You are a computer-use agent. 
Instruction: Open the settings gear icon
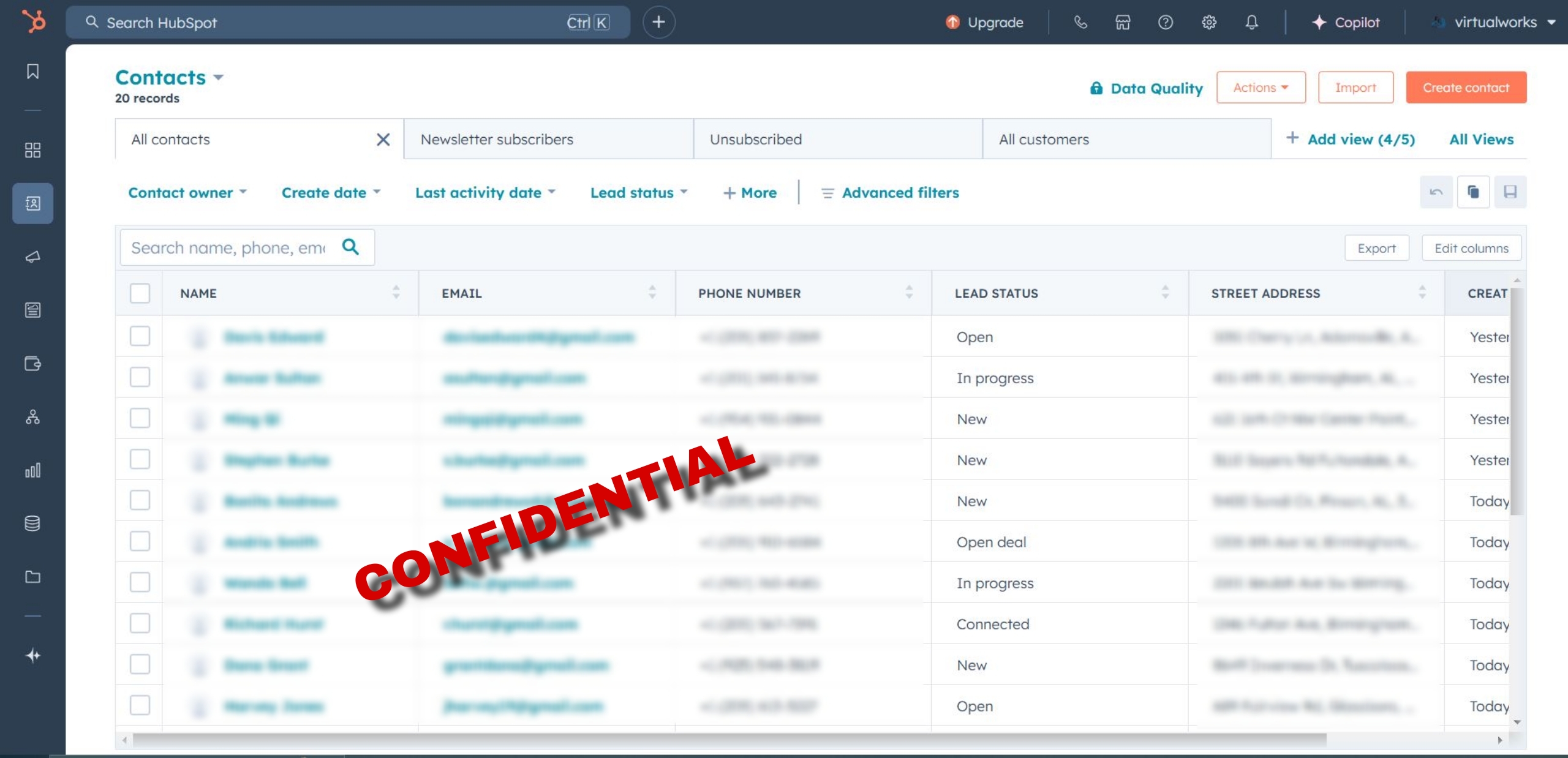coord(1208,23)
